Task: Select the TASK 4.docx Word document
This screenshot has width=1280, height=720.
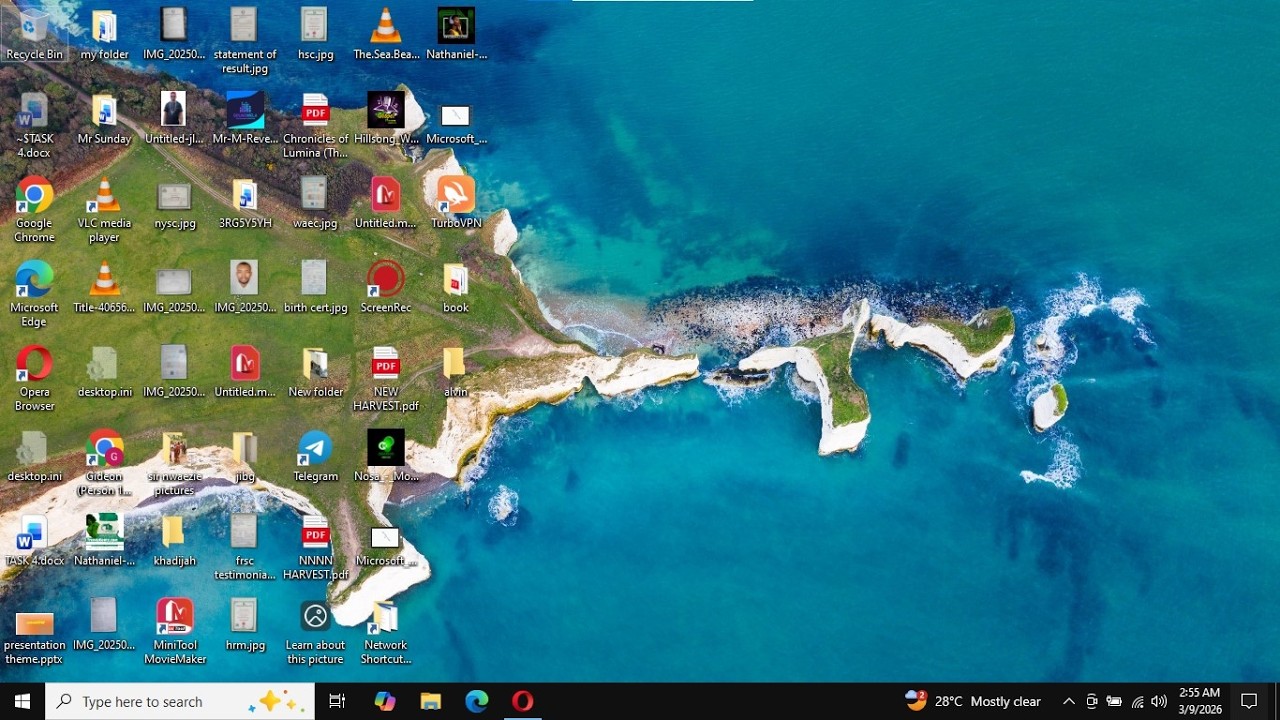Action: [34, 541]
